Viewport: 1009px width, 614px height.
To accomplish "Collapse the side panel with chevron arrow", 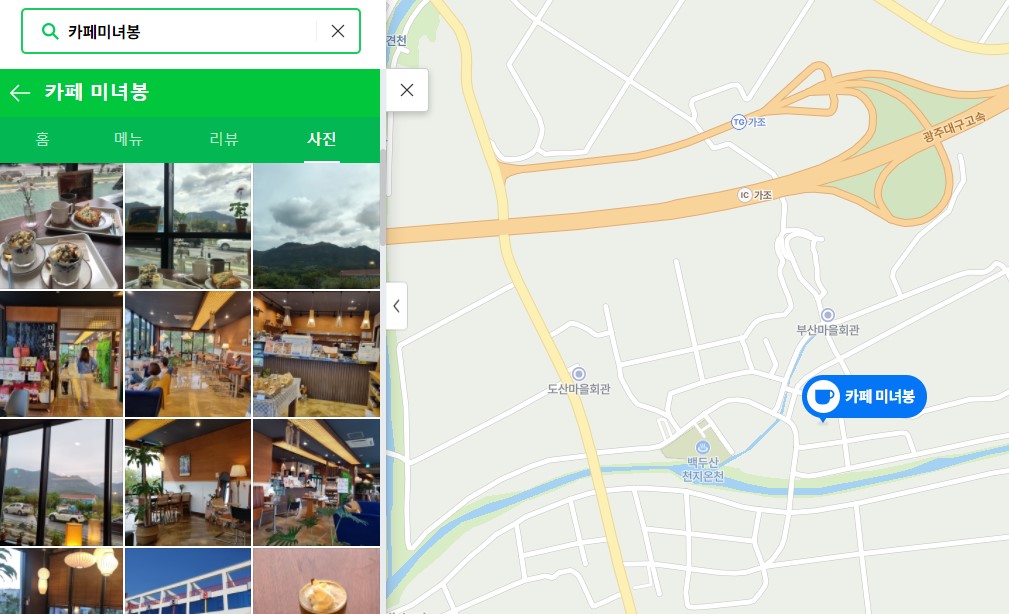I will [x=396, y=306].
